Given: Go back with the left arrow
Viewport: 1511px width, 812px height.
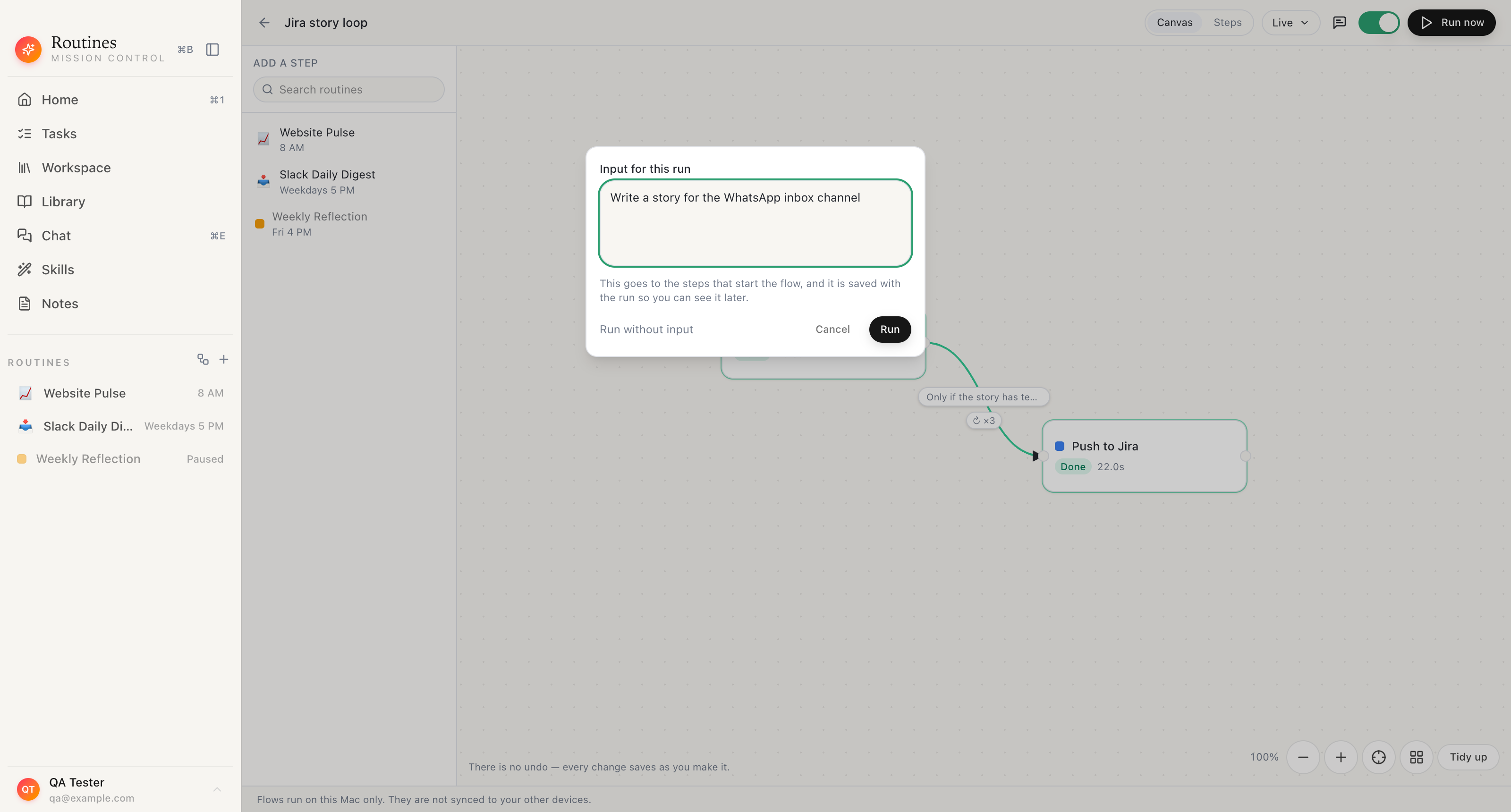Looking at the screenshot, I should (x=264, y=22).
